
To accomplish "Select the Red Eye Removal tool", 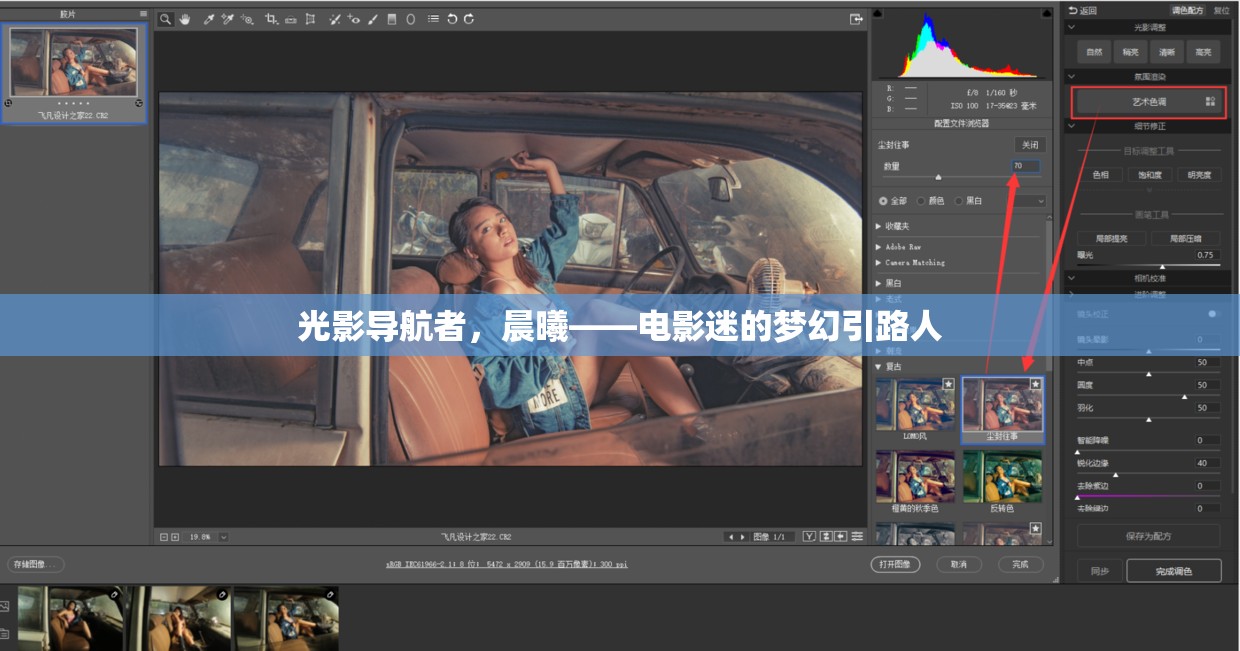I will (353, 19).
